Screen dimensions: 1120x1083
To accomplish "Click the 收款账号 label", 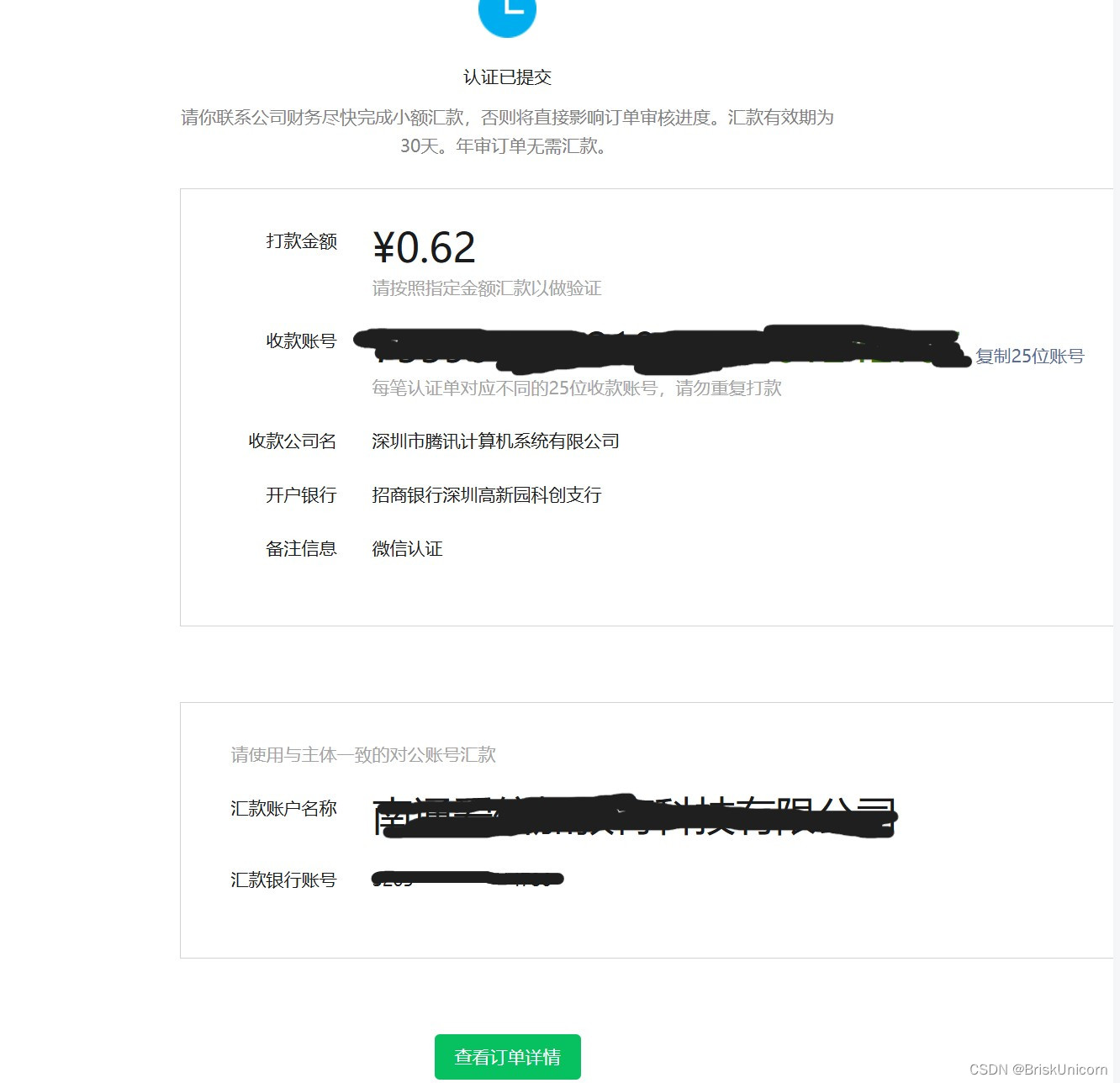I will [301, 341].
